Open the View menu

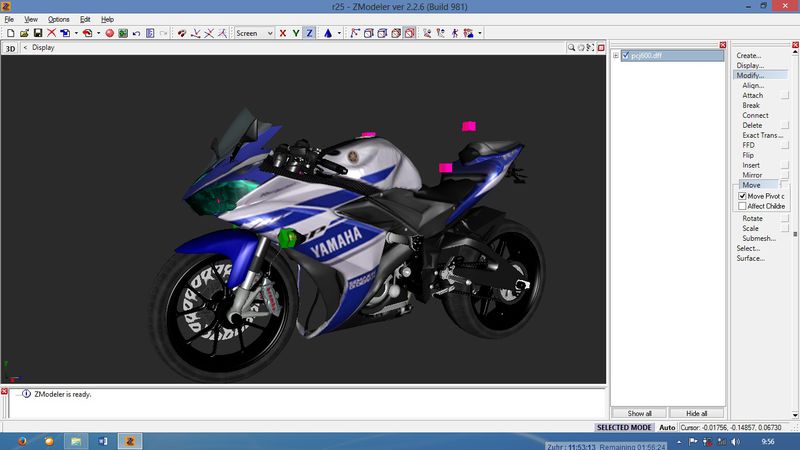pyautogui.click(x=31, y=19)
